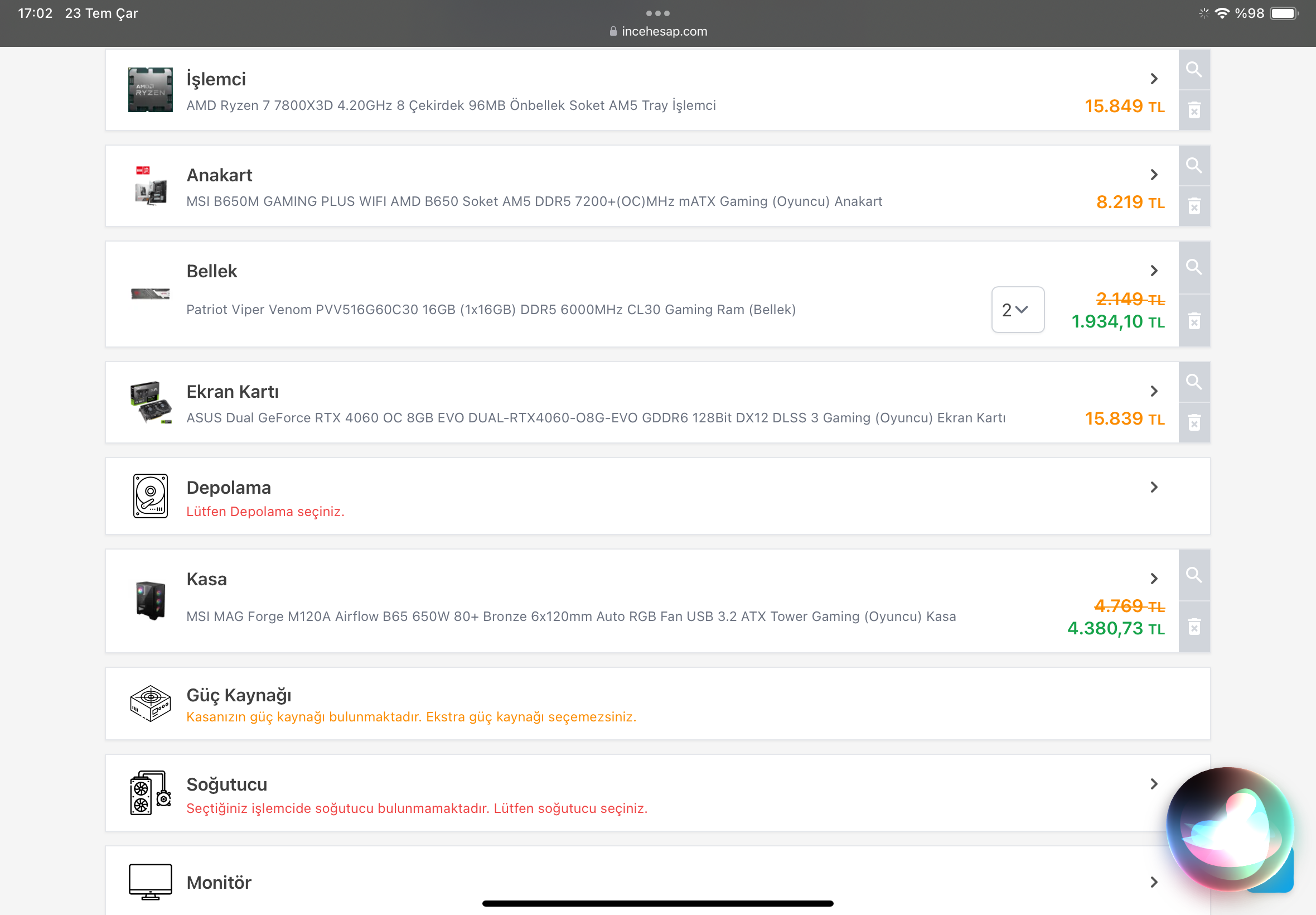Tap the cooler missing warning text

(417, 808)
